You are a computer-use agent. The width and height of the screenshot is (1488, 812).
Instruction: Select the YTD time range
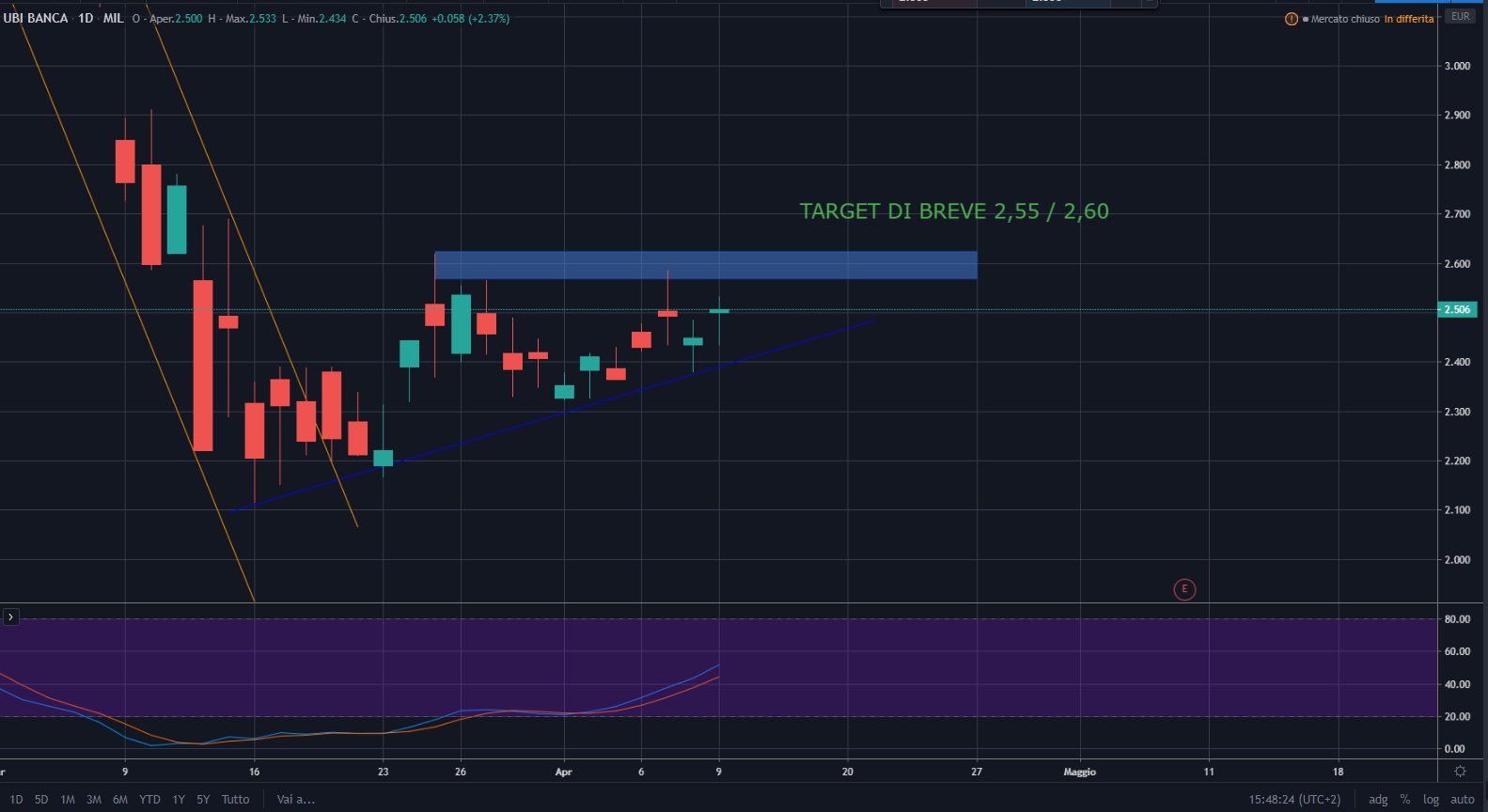149,800
